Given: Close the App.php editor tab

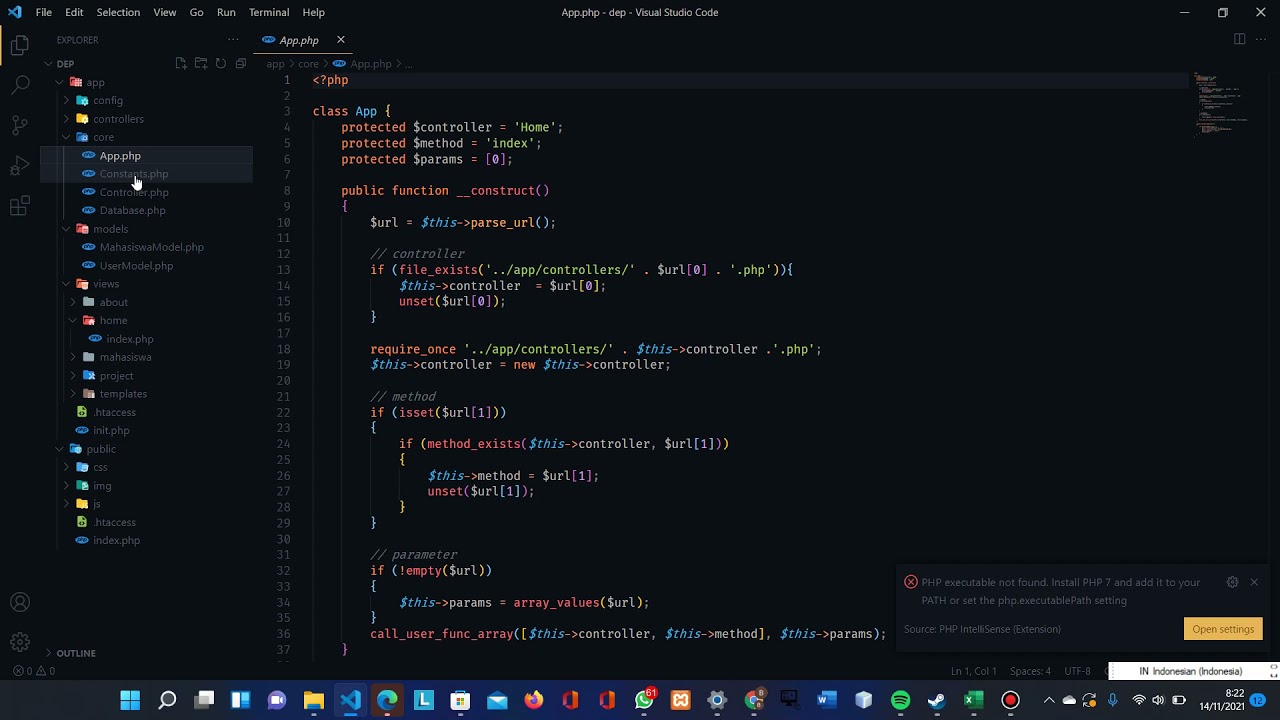Looking at the screenshot, I should [x=340, y=40].
